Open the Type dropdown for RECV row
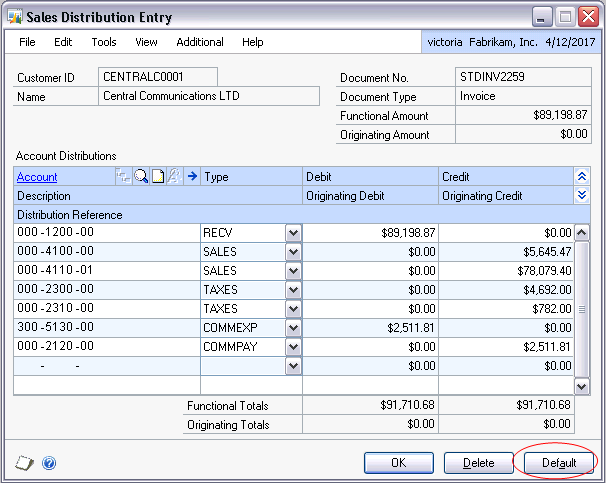606x483 pixels. click(x=292, y=233)
